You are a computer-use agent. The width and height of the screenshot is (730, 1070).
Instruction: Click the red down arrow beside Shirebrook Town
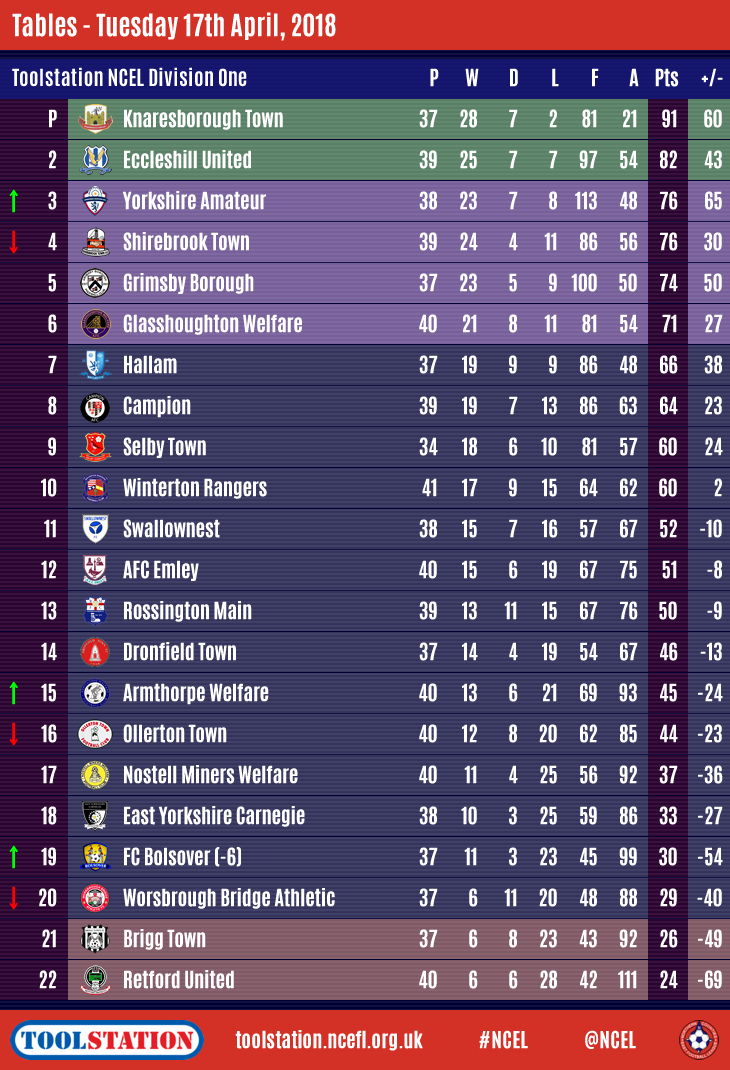point(14,242)
